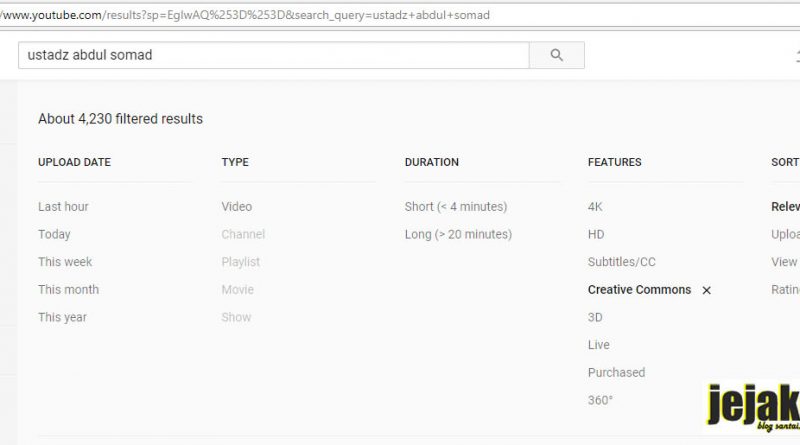800x445 pixels.
Task: Sort results by Upload date
Action: click(x=786, y=234)
